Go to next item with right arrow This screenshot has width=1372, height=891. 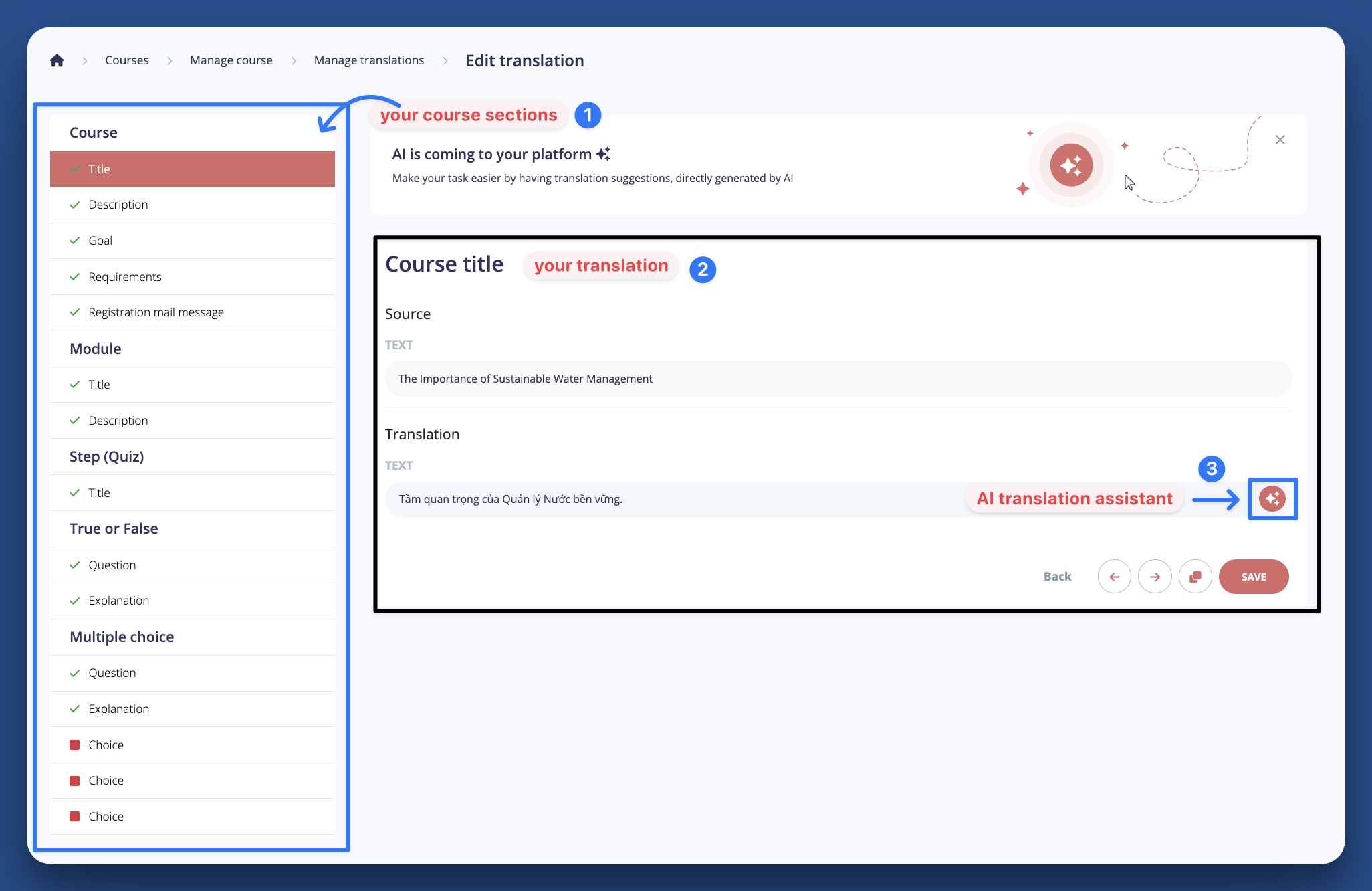tap(1155, 577)
